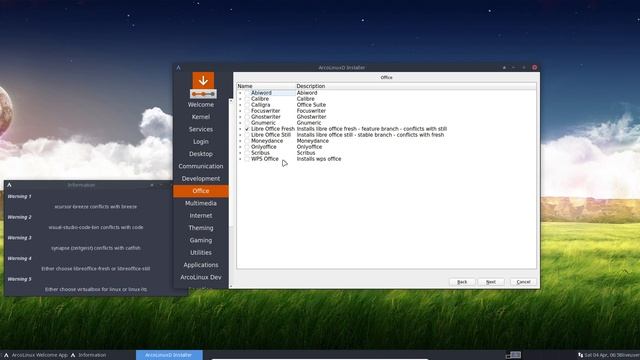Enable the Scribus checkbox
Viewport: 640px width, 360px height.
pyautogui.click(x=247, y=153)
